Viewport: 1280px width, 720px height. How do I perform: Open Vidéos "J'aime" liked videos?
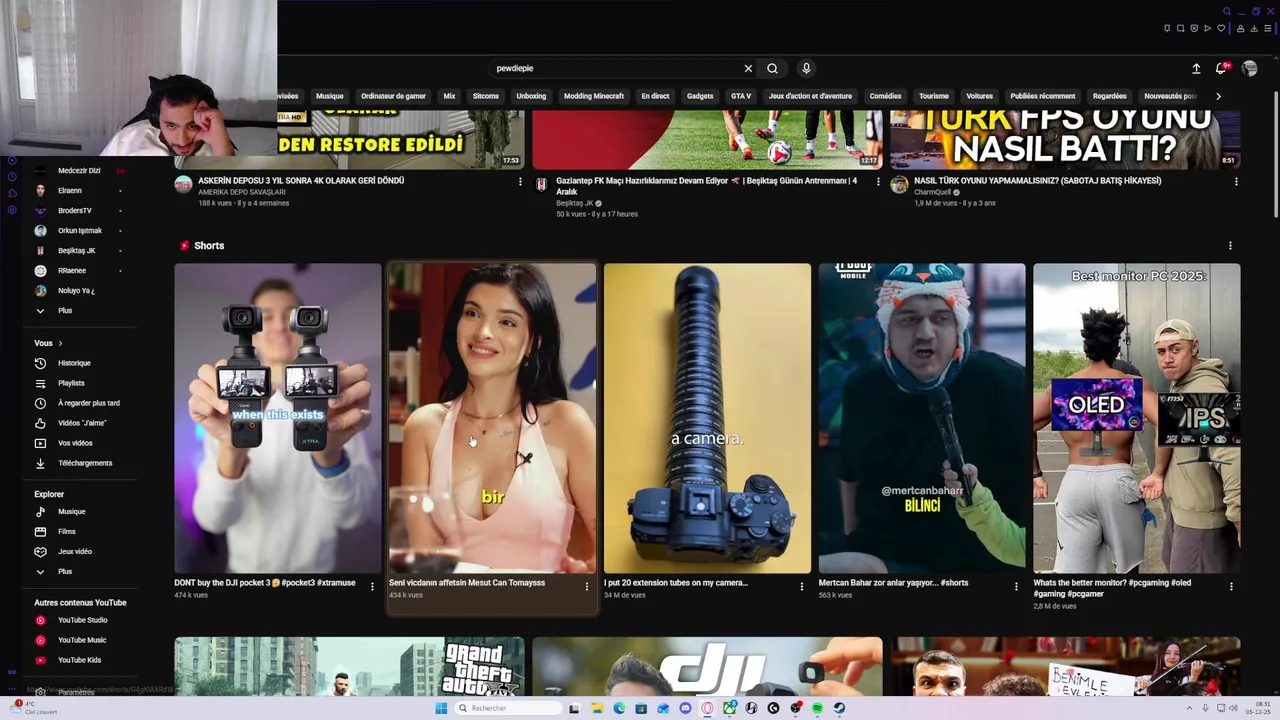coord(82,423)
